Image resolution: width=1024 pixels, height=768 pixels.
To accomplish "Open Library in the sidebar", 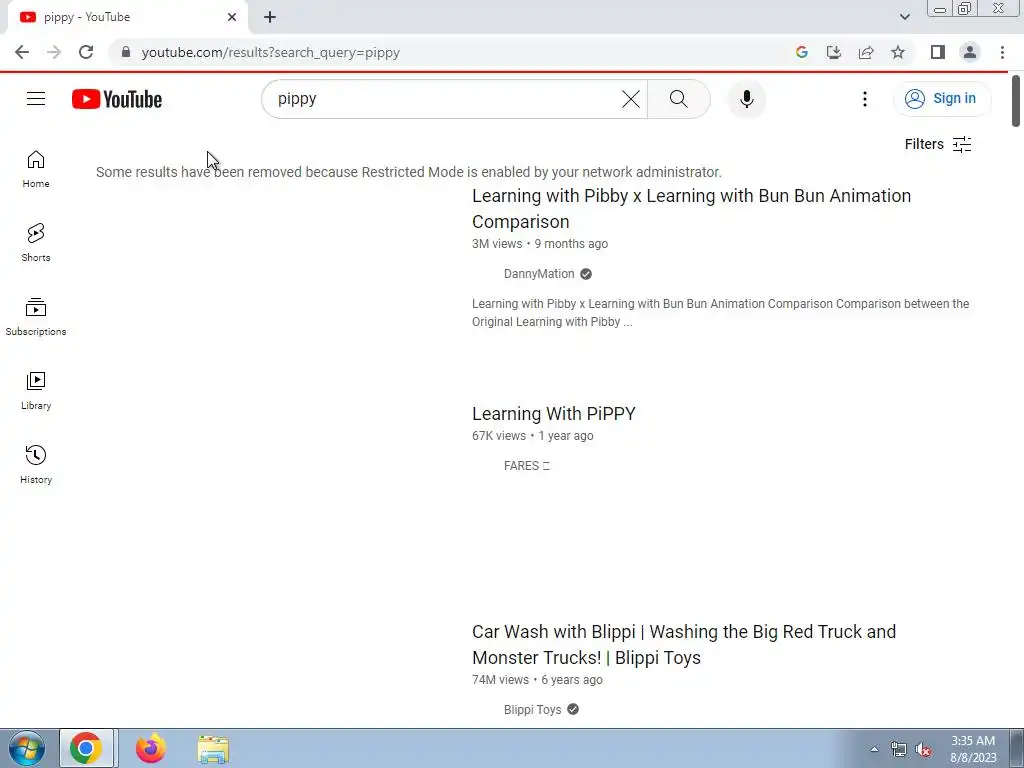I will coord(36,391).
